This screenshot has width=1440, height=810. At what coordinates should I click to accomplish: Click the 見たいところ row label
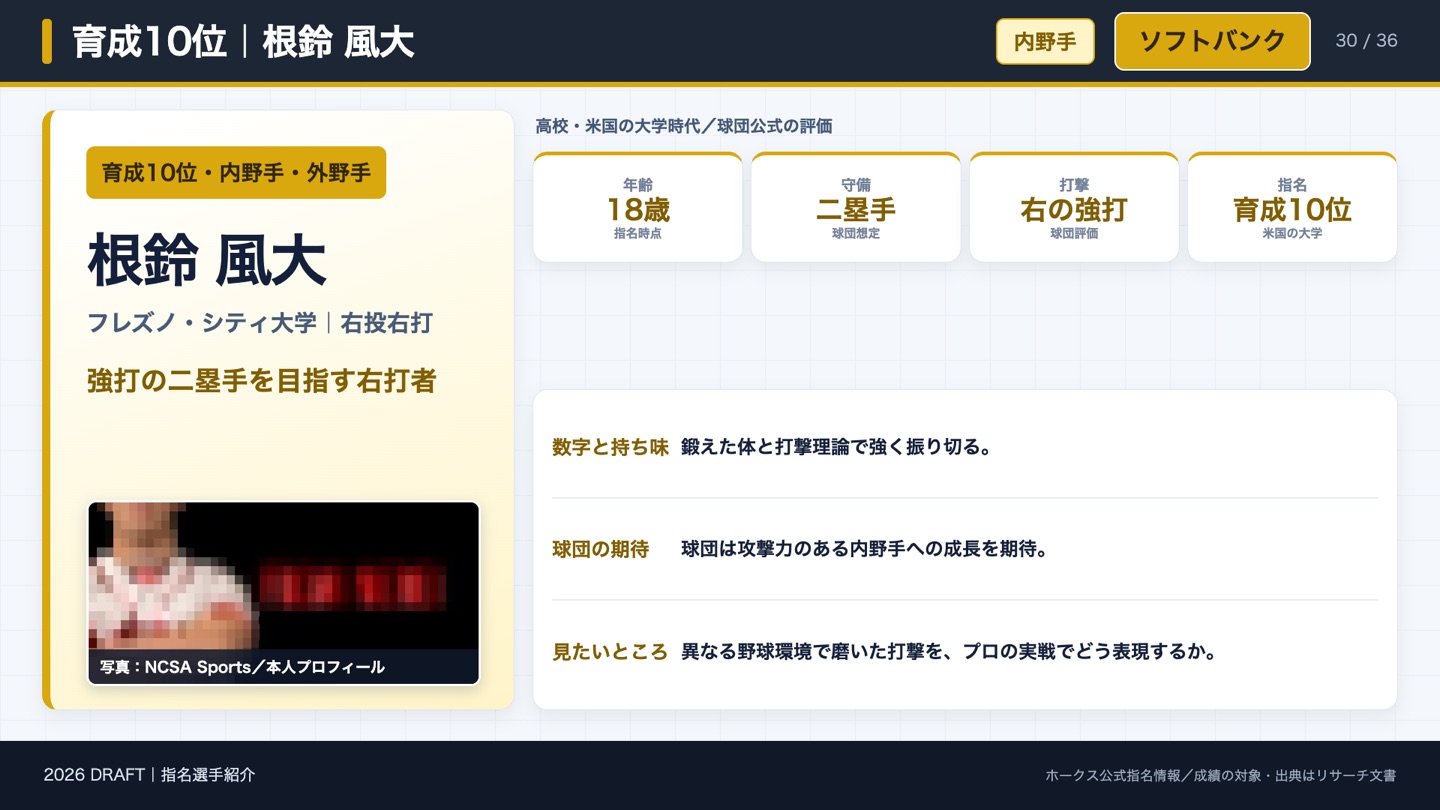(610, 652)
